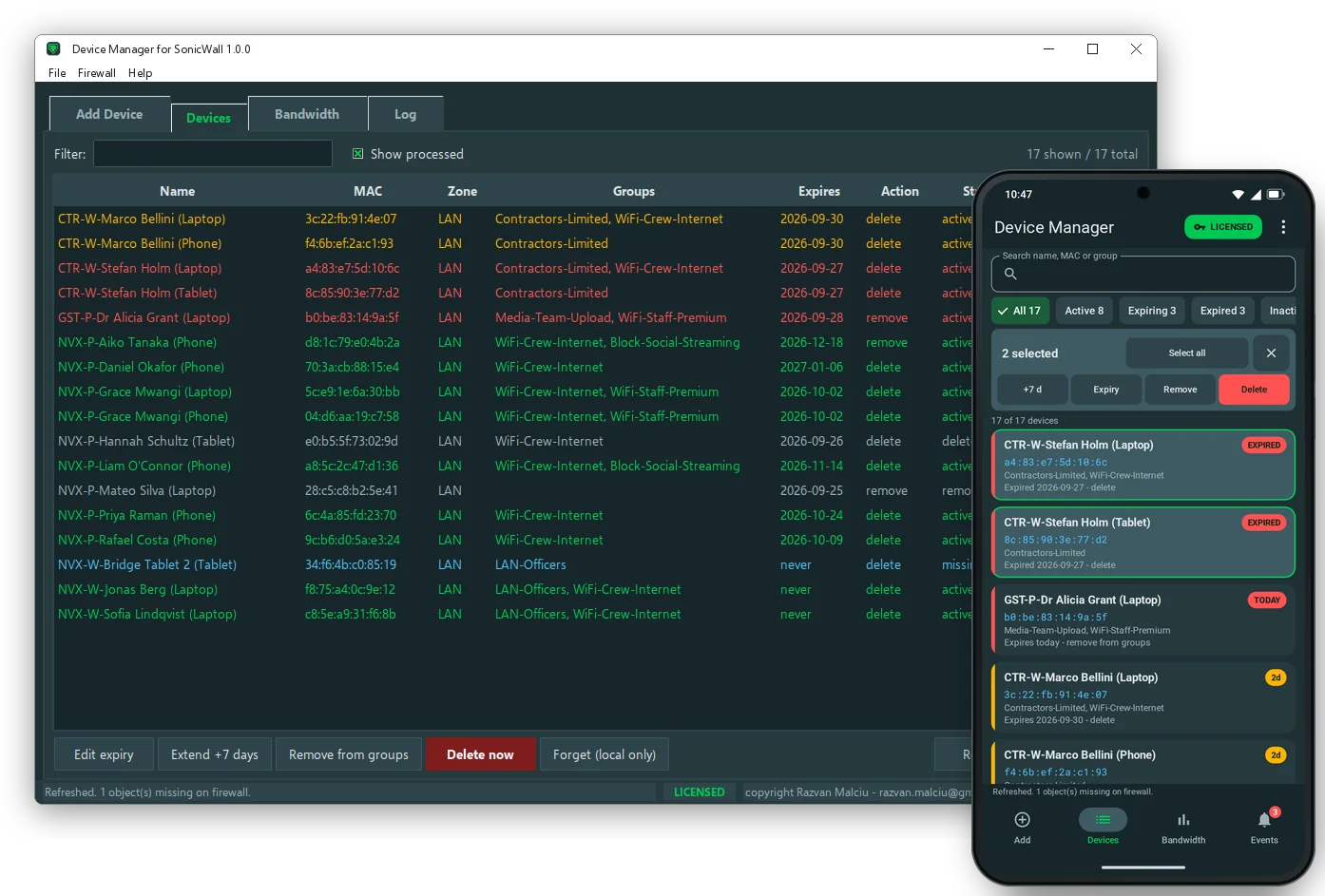This screenshot has width=1325, height=896.
Task: Open the phone app's three-dot overflow menu
Action: (1283, 227)
